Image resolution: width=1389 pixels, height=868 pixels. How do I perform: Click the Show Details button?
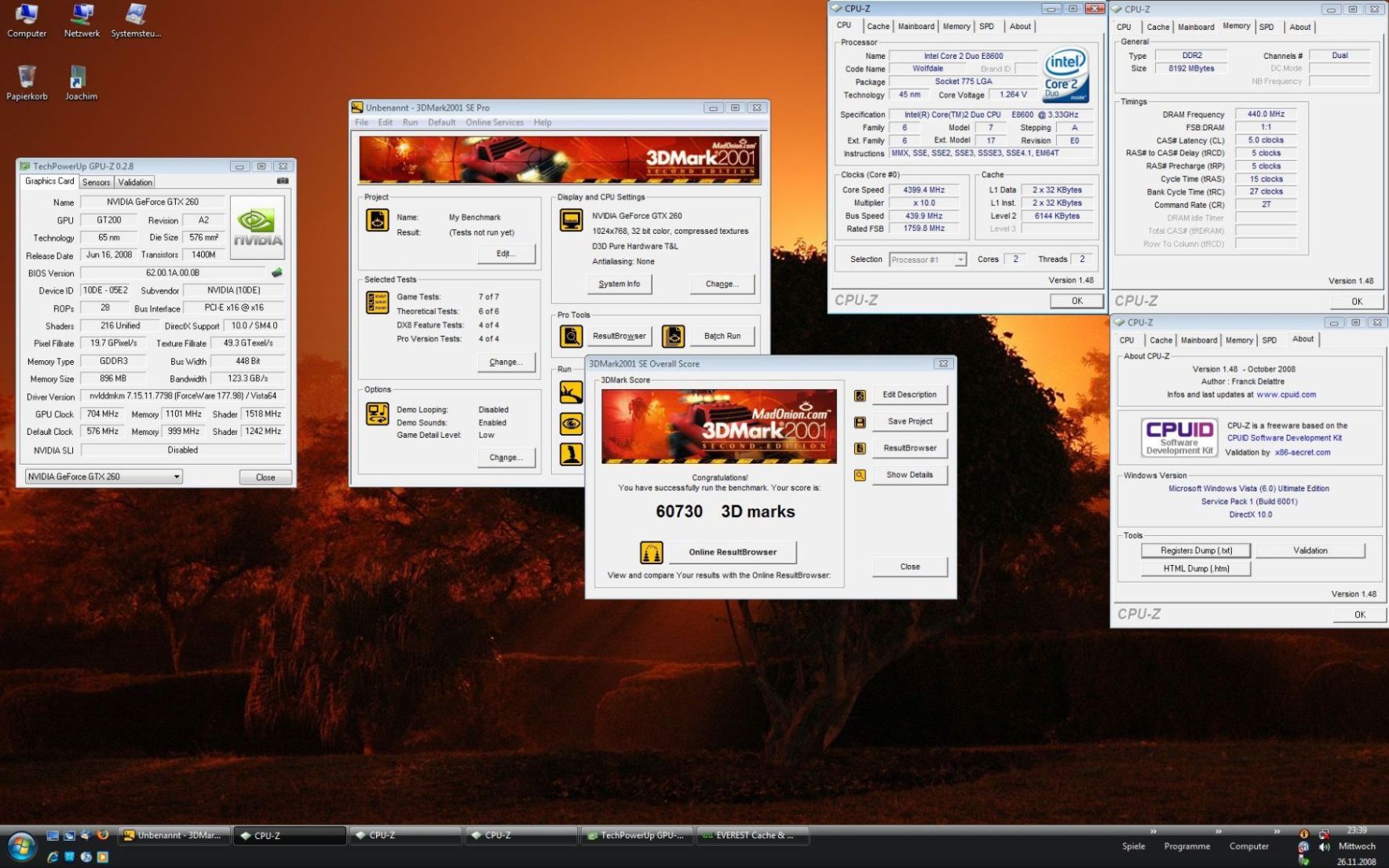[x=910, y=475]
